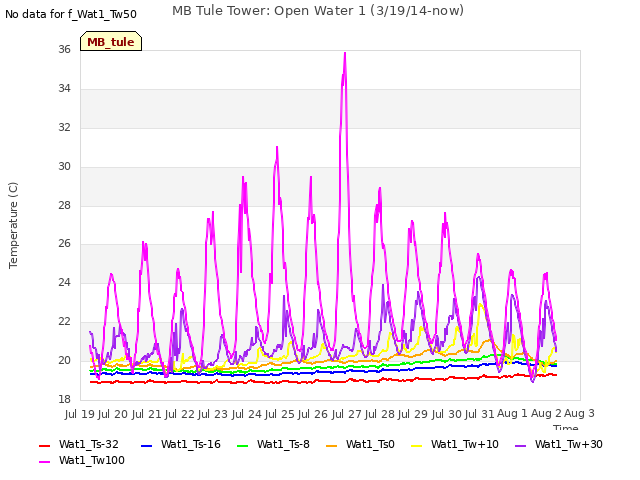Click the Jul 28 date tick
The image size is (640, 480).
pyautogui.click(x=379, y=414)
